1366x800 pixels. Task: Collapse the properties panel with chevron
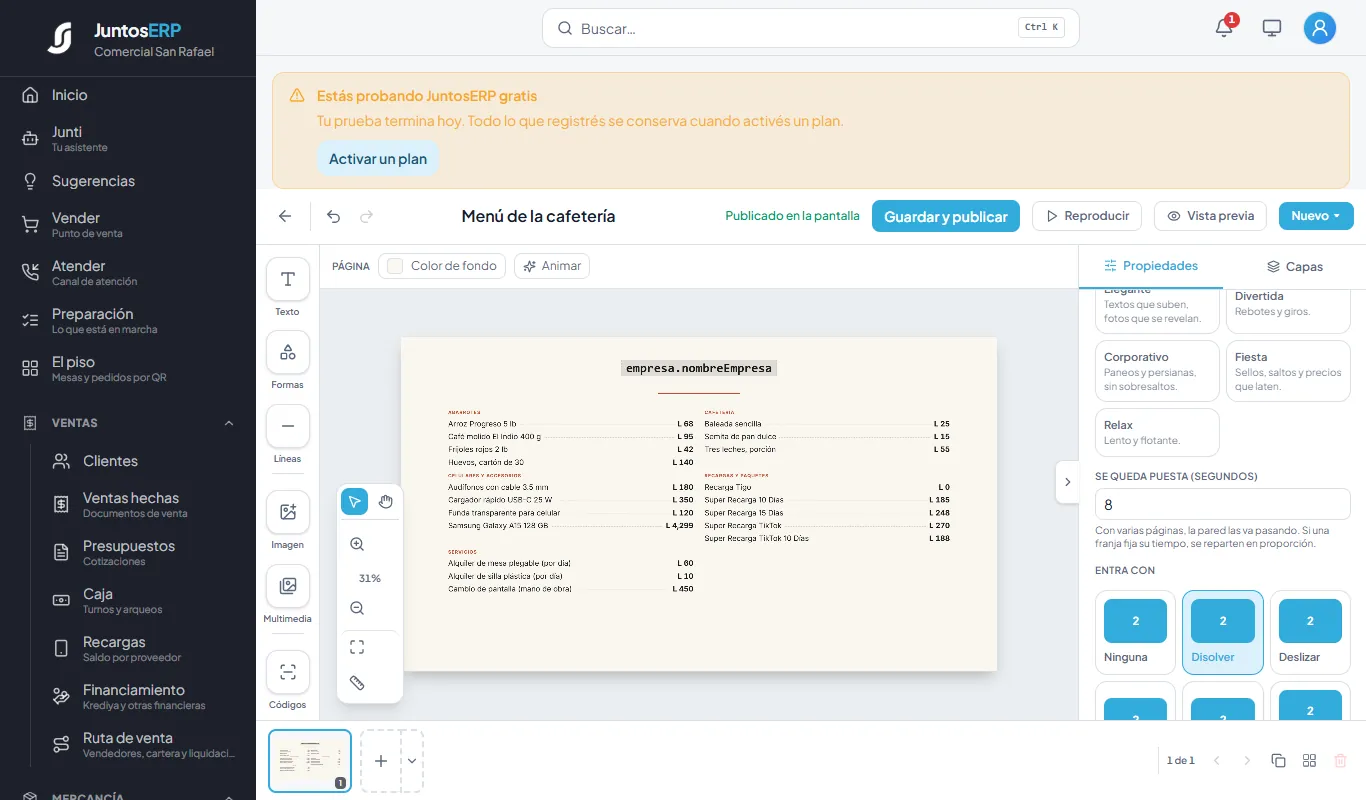coord(1067,482)
